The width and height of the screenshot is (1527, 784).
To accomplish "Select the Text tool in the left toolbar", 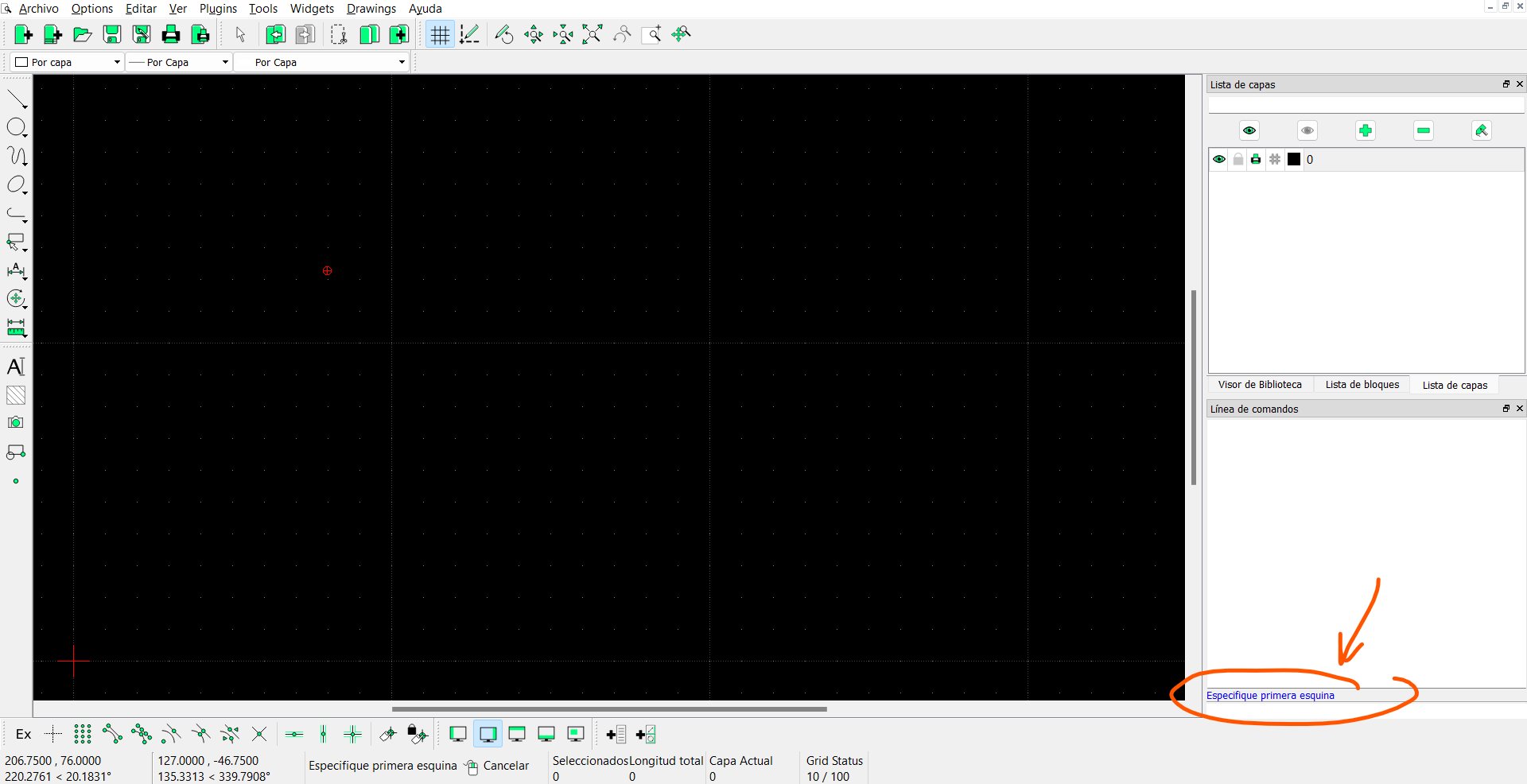I will pos(16,367).
